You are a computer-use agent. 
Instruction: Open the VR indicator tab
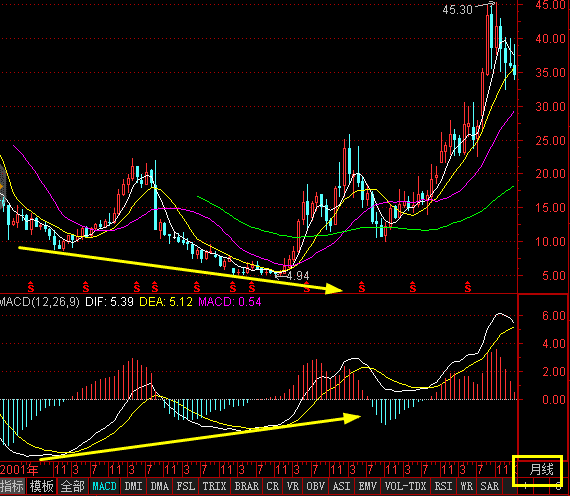coord(293,487)
